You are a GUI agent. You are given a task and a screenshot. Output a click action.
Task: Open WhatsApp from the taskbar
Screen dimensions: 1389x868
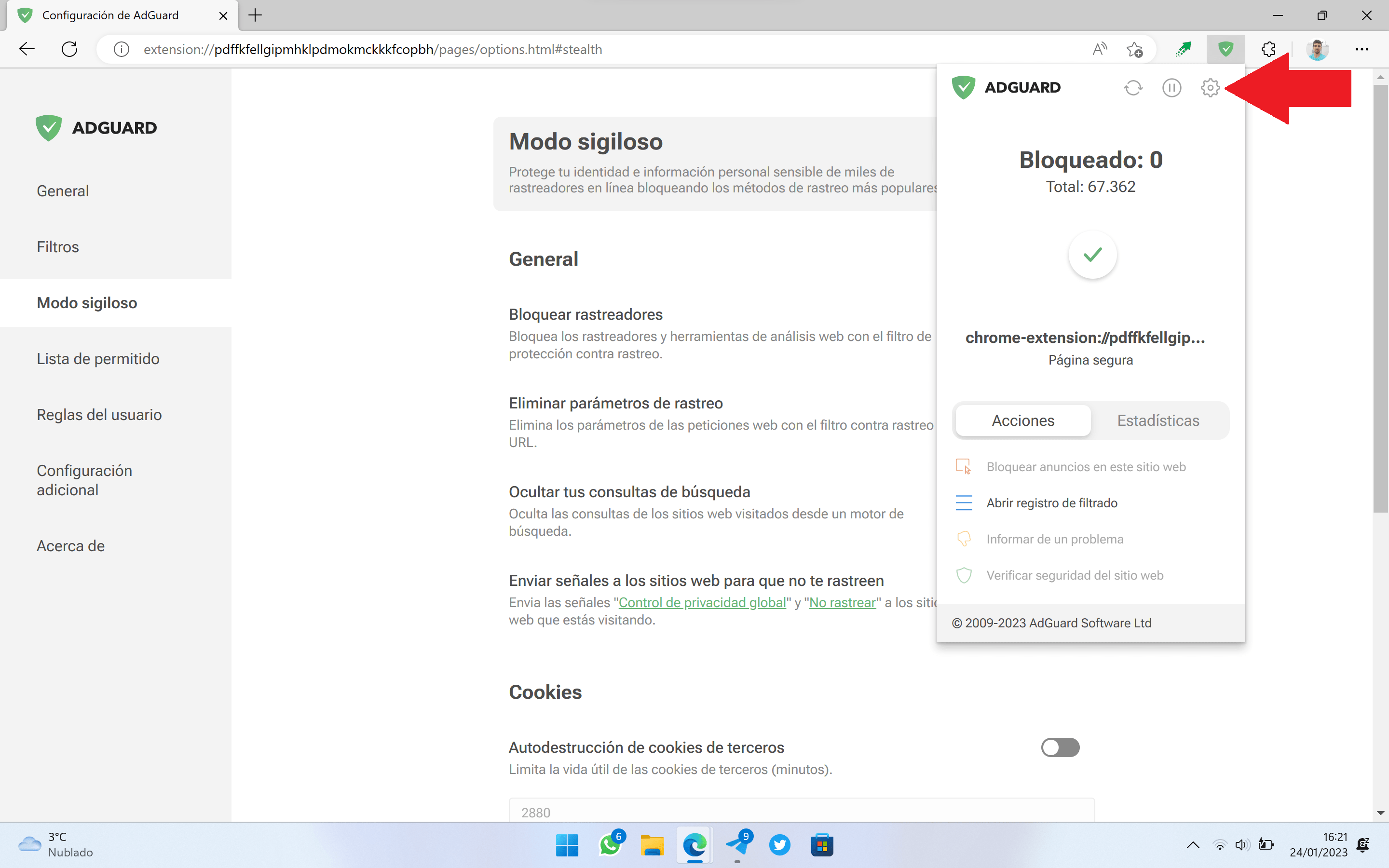(610, 845)
